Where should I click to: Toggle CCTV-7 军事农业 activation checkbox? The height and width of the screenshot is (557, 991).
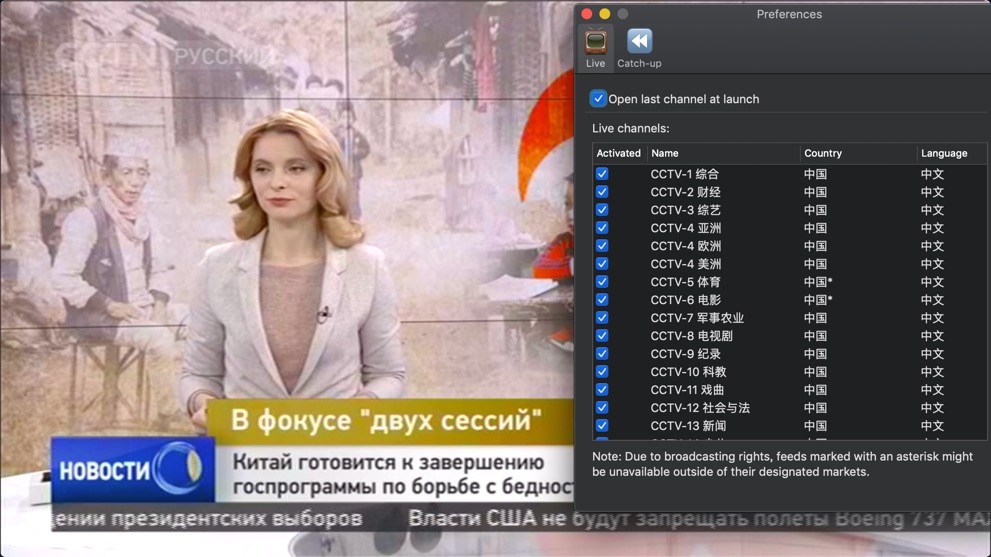[x=602, y=318]
